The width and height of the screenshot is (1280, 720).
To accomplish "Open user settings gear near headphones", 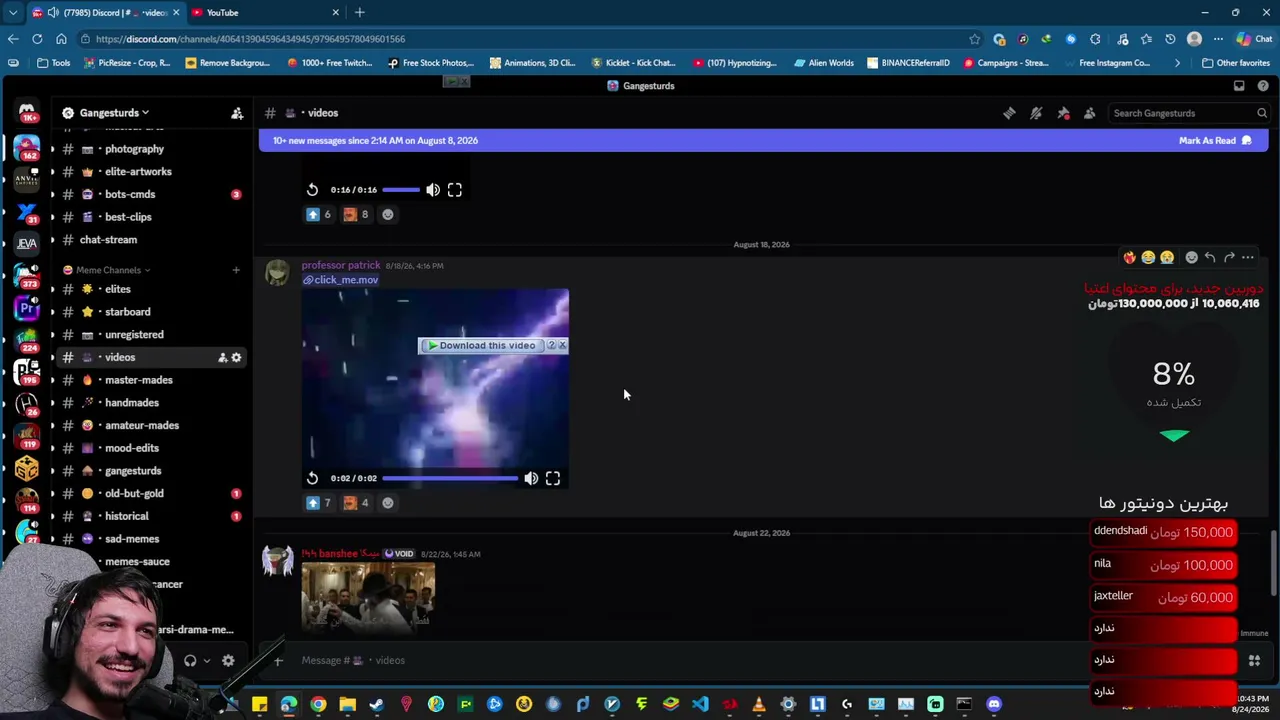I will (228, 661).
